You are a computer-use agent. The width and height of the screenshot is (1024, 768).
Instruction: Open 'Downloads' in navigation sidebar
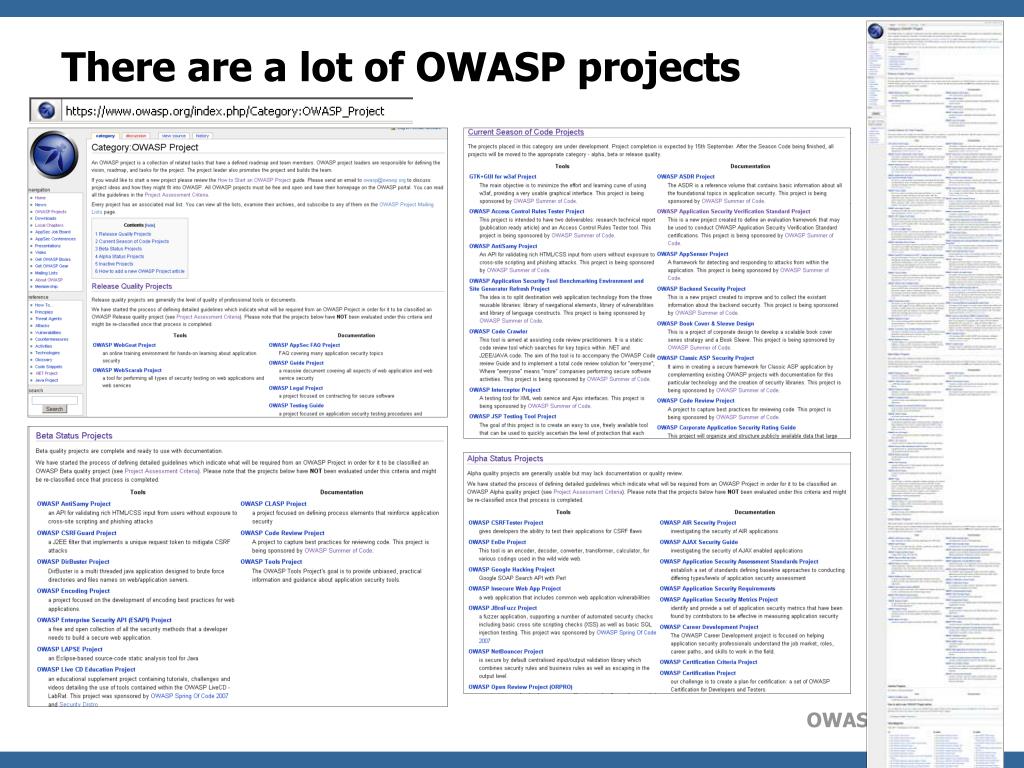(x=45, y=218)
